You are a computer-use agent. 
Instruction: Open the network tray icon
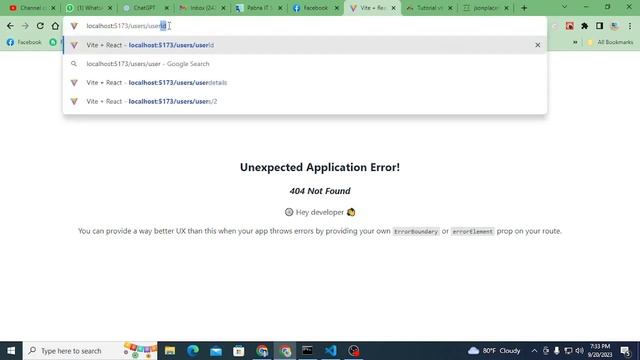568,351
